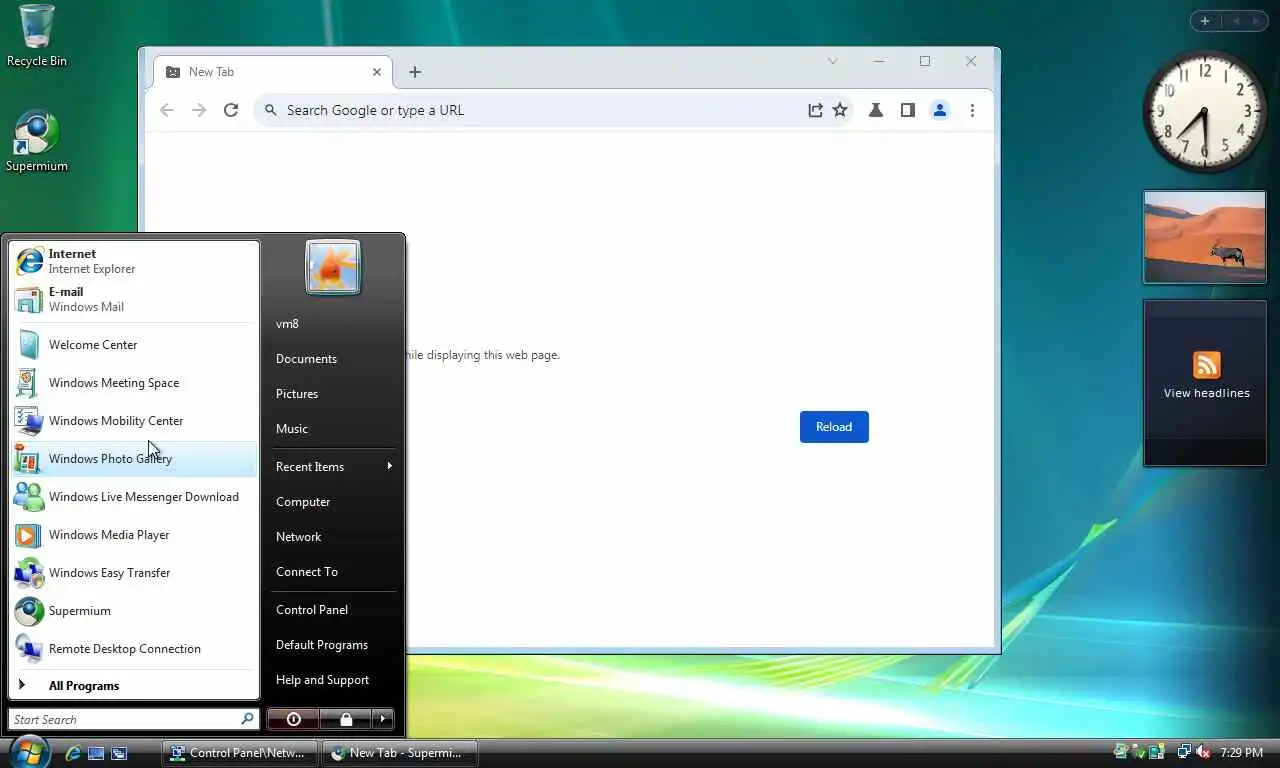Launch Welcome Center
The image size is (1280, 768).
pos(134,345)
